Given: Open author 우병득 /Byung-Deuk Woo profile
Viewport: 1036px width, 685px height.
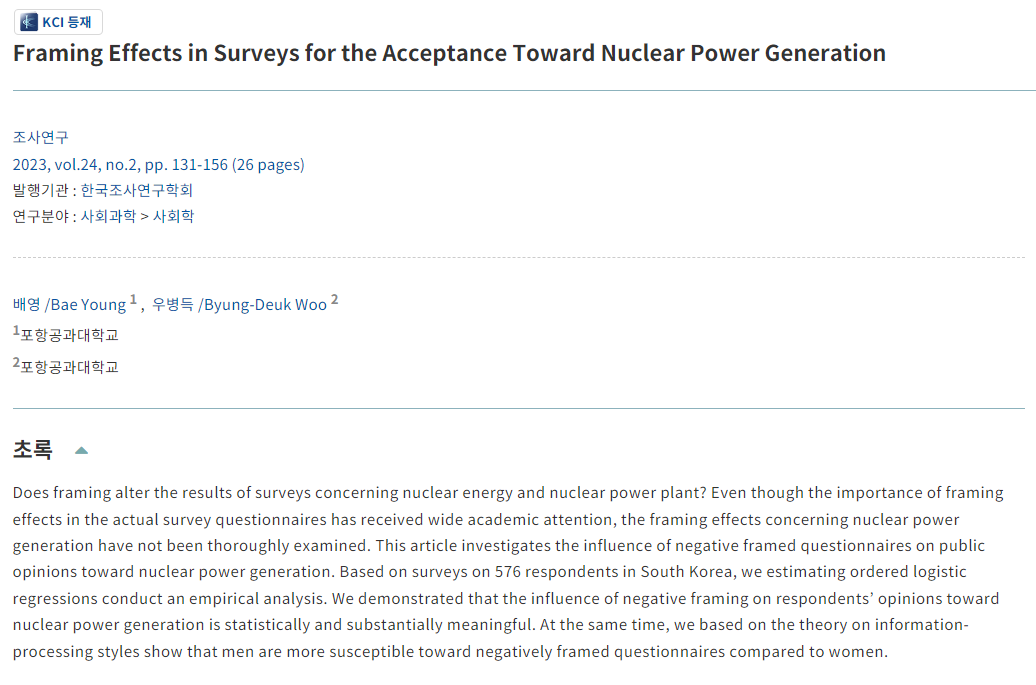Looking at the screenshot, I should coord(239,305).
